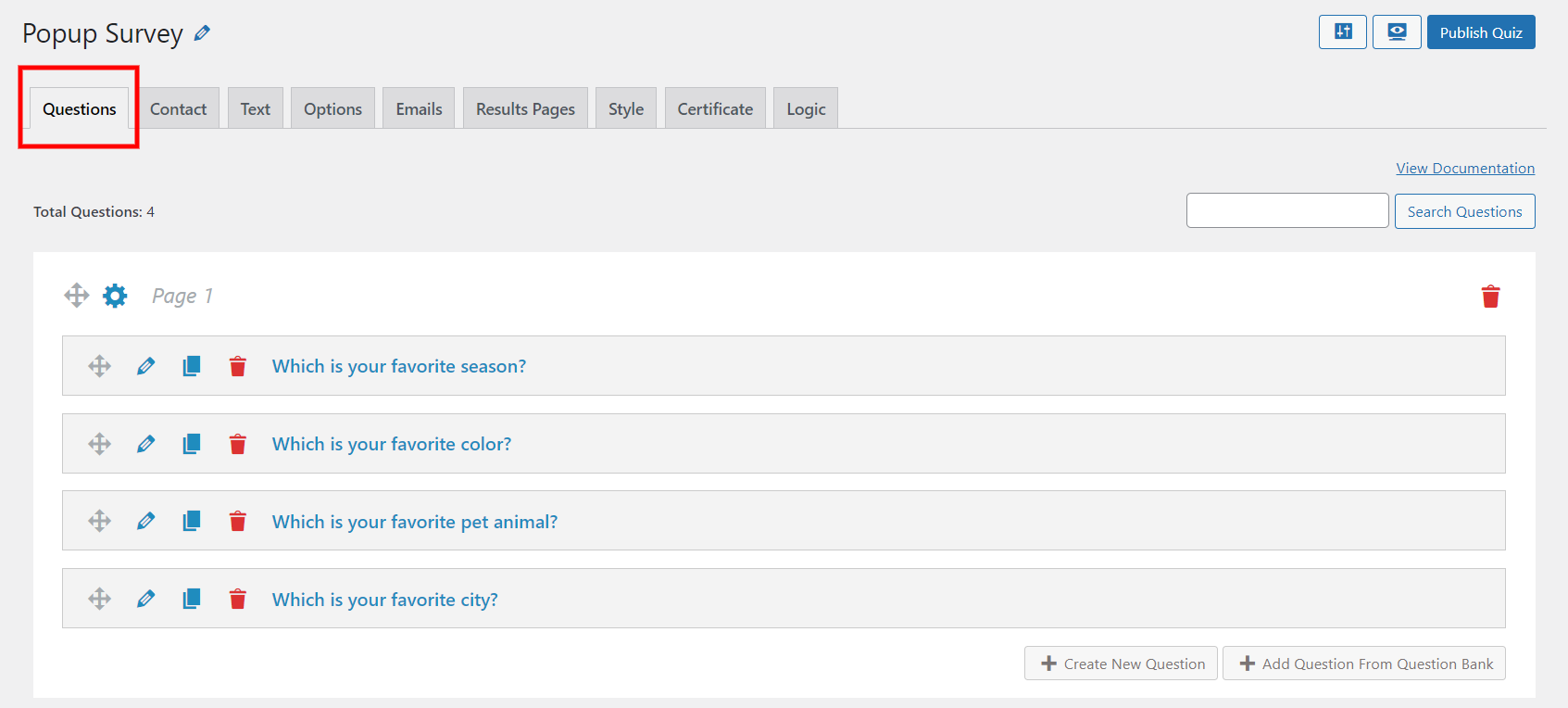Click the preview quiz icon button

pos(1397,32)
